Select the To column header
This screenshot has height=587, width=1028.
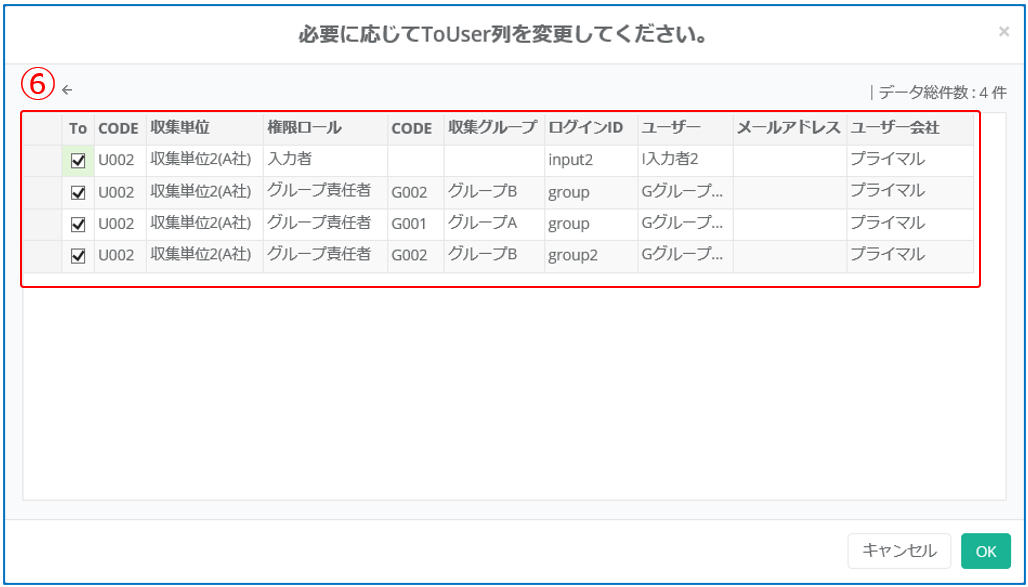(x=79, y=129)
